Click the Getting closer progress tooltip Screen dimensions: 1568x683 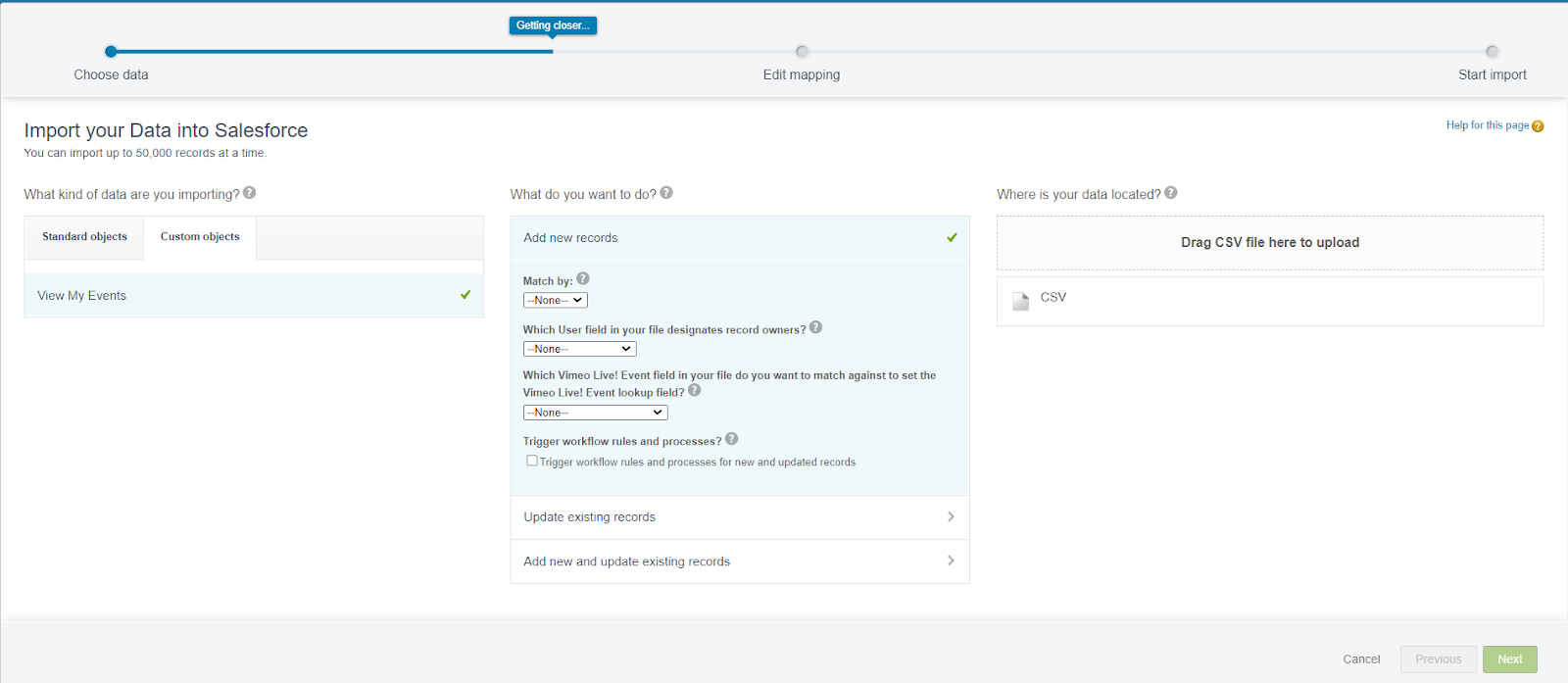pyautogui.click(x=553, y=25)
